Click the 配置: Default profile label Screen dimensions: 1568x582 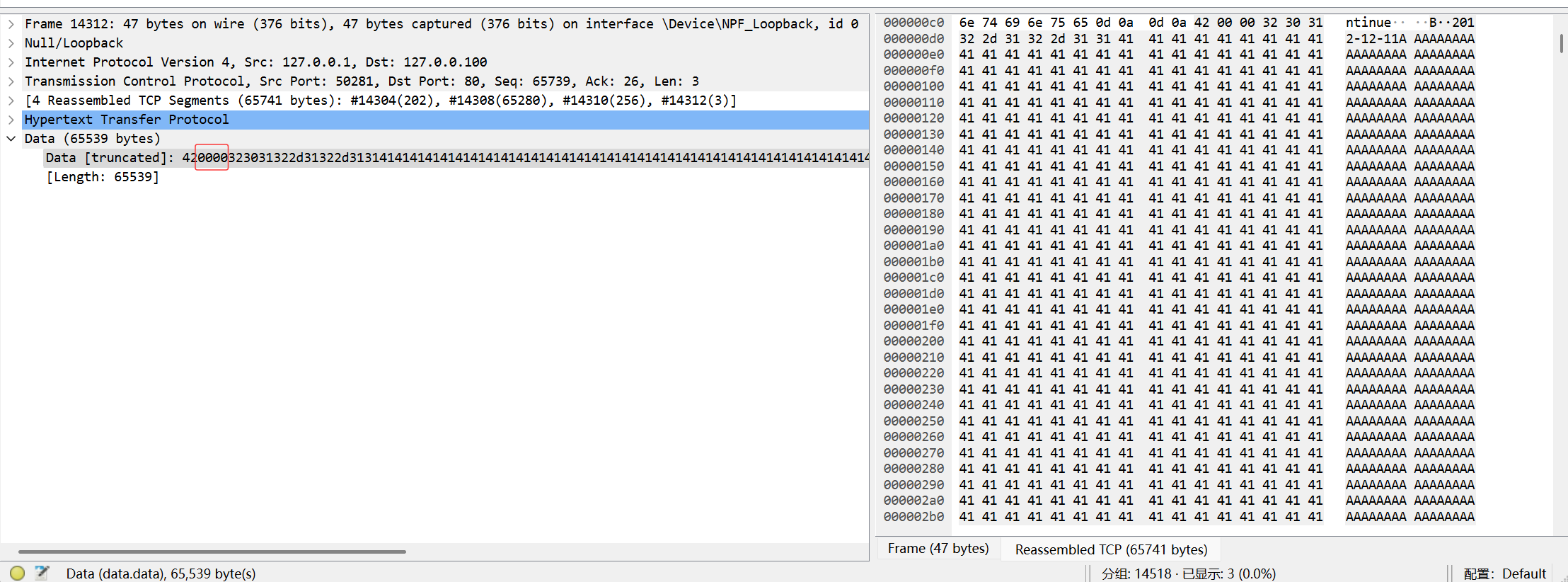1504,574
